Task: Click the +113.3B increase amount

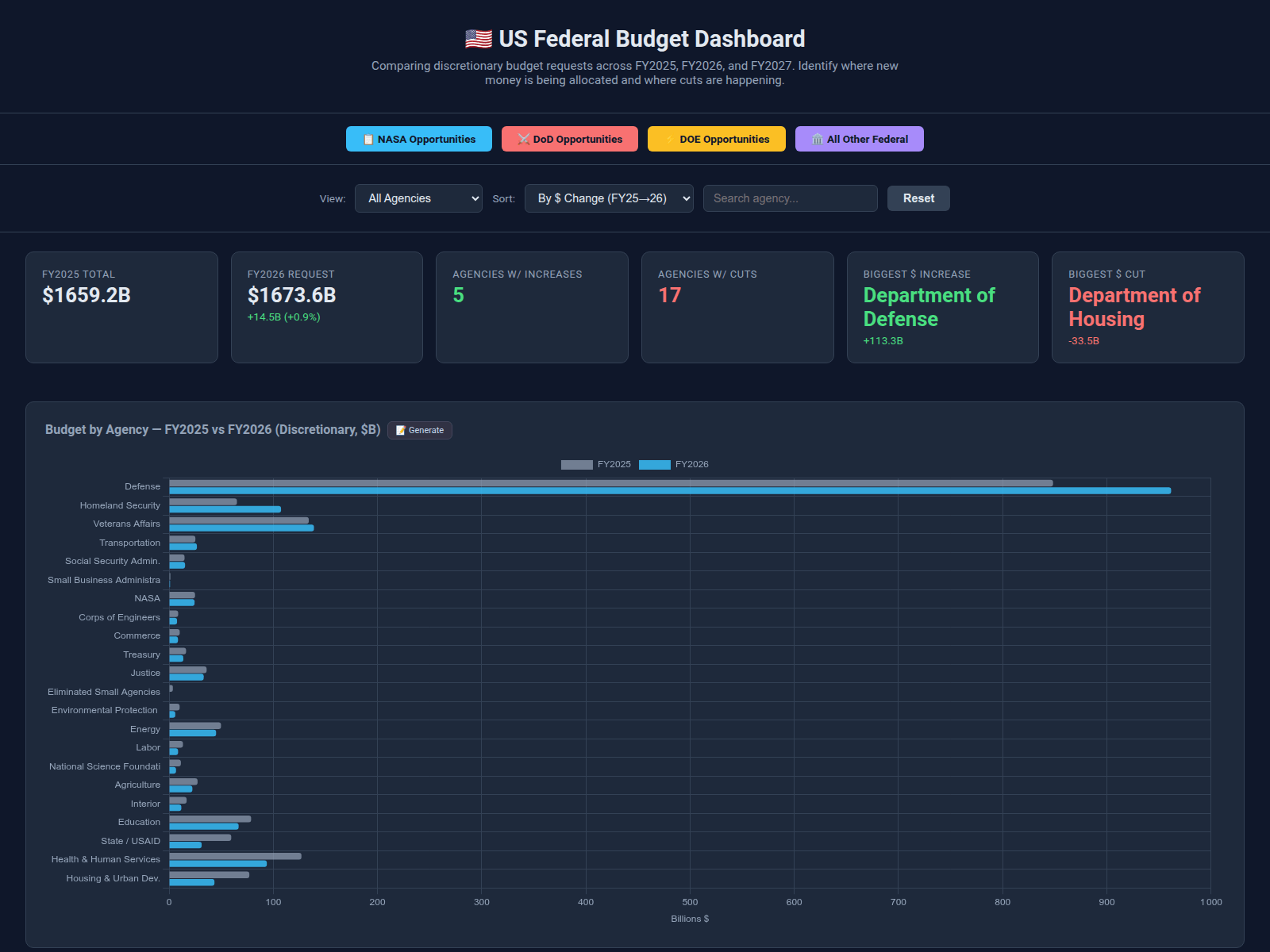Action: pos(883,341)
